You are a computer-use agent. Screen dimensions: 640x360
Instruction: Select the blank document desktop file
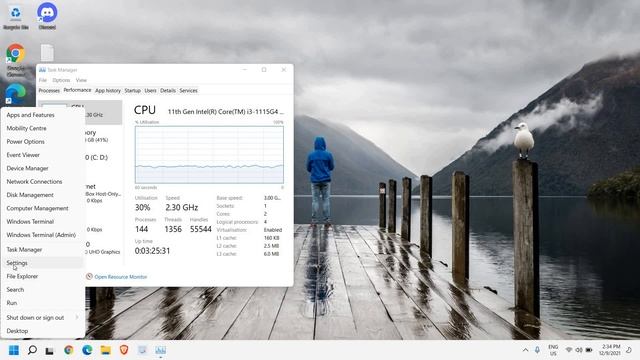point(47,53)
